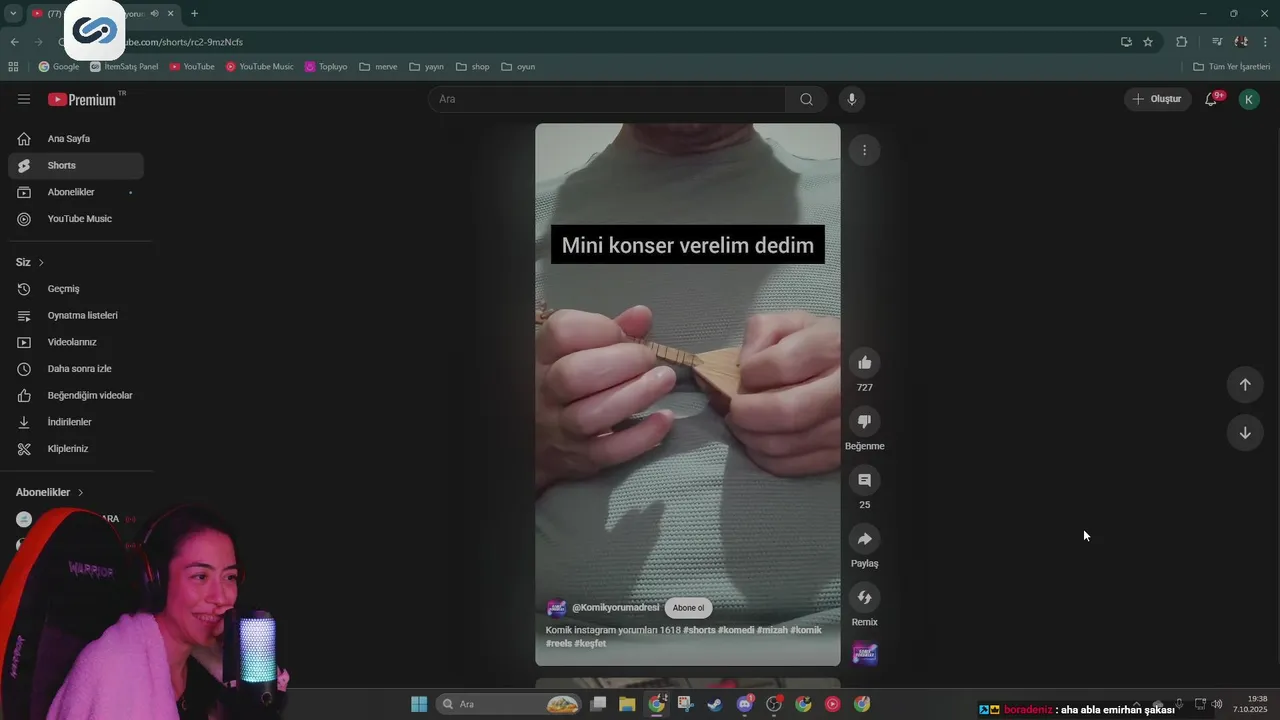The image size is (1280, 720).
Task: Open the account avatar K menu
Action: 1249,99
